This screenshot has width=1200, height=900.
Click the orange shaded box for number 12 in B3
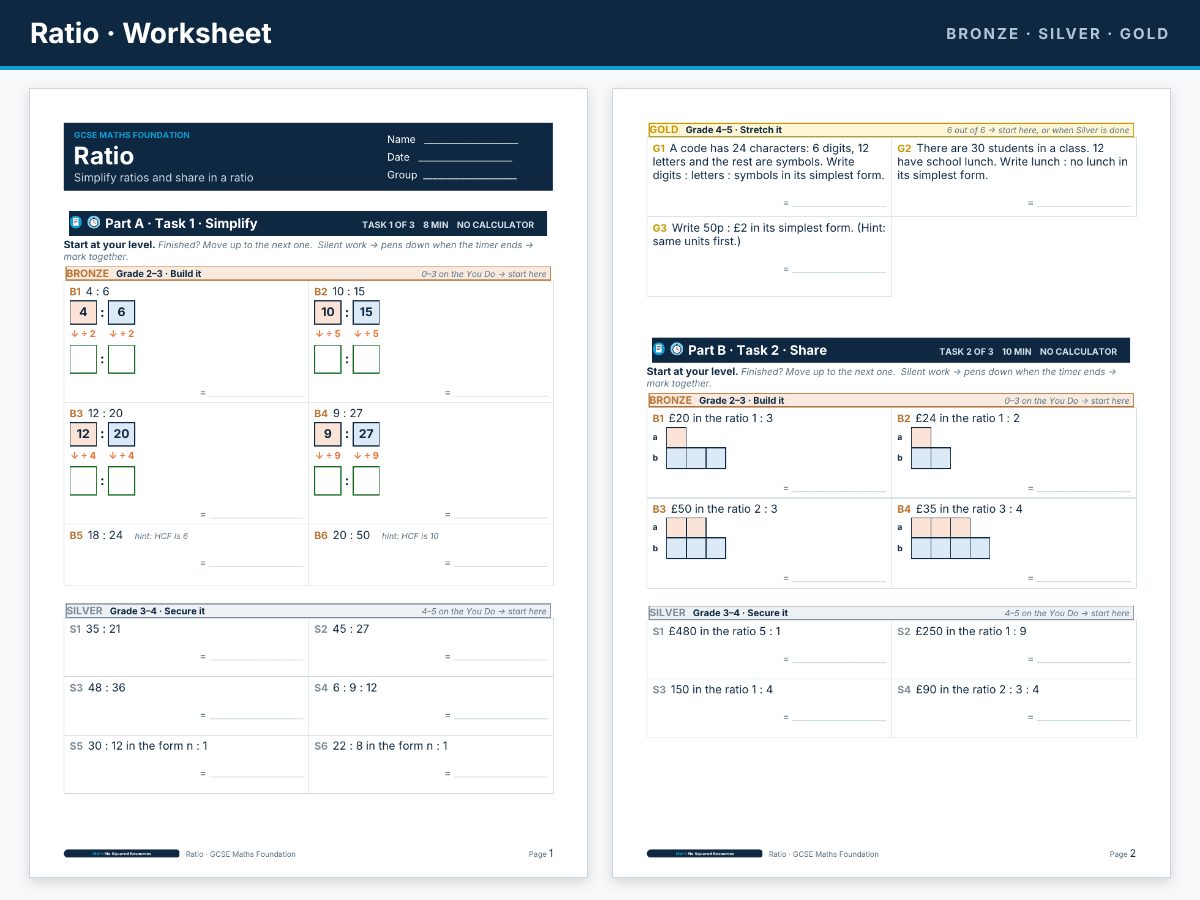(83, 434)
